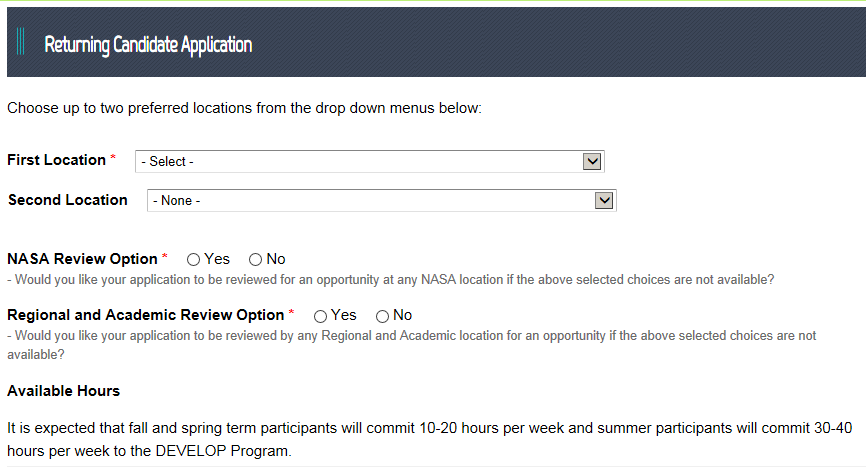Click the First Location field label
This screenshot has height=467, width=866.
pyautogui.click(x=56, y=160)
